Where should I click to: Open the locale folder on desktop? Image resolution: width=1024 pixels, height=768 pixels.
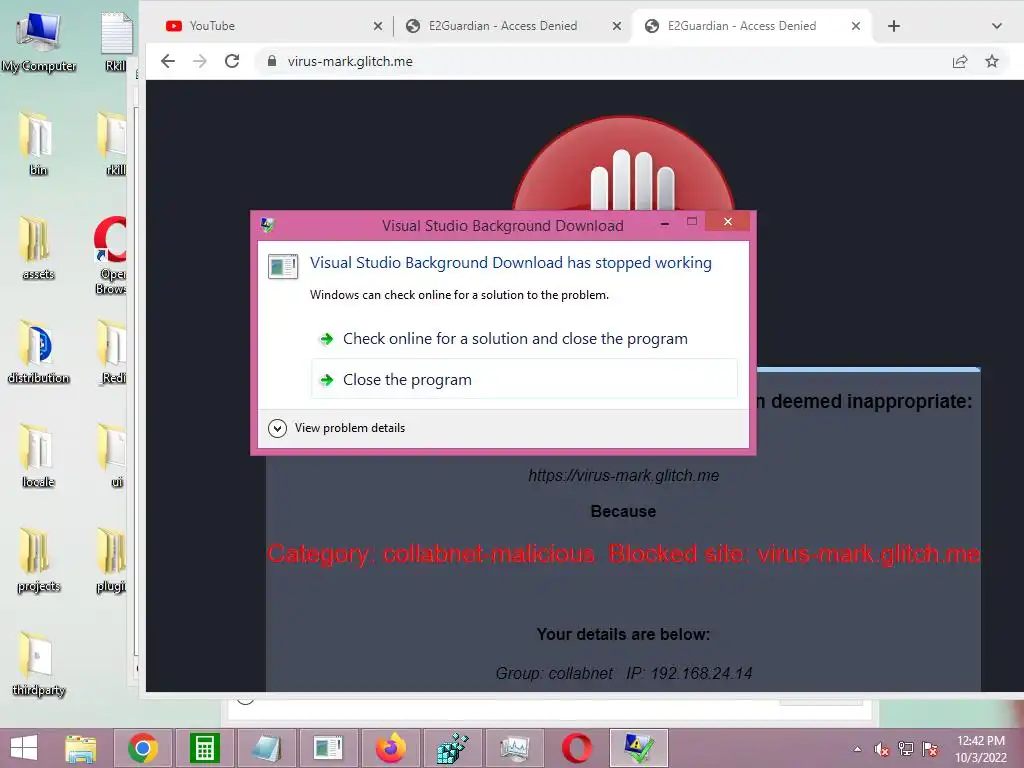(38, 456)
